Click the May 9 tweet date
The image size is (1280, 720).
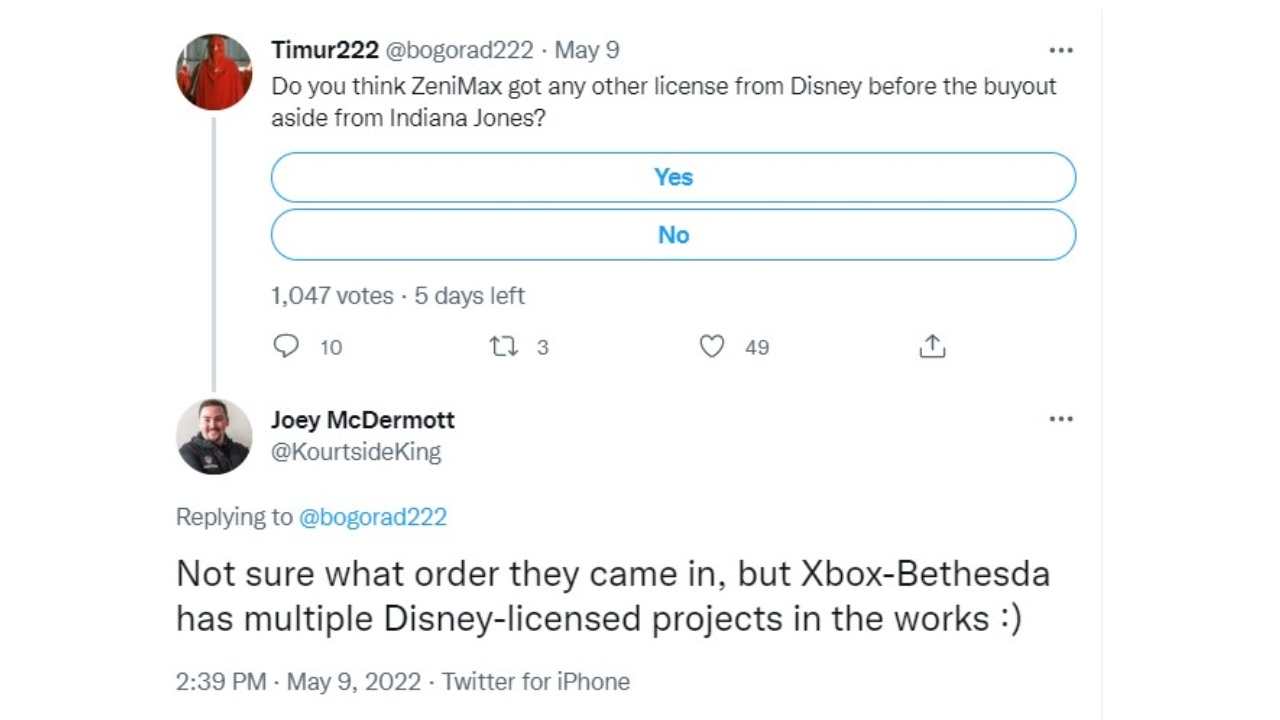587,50
